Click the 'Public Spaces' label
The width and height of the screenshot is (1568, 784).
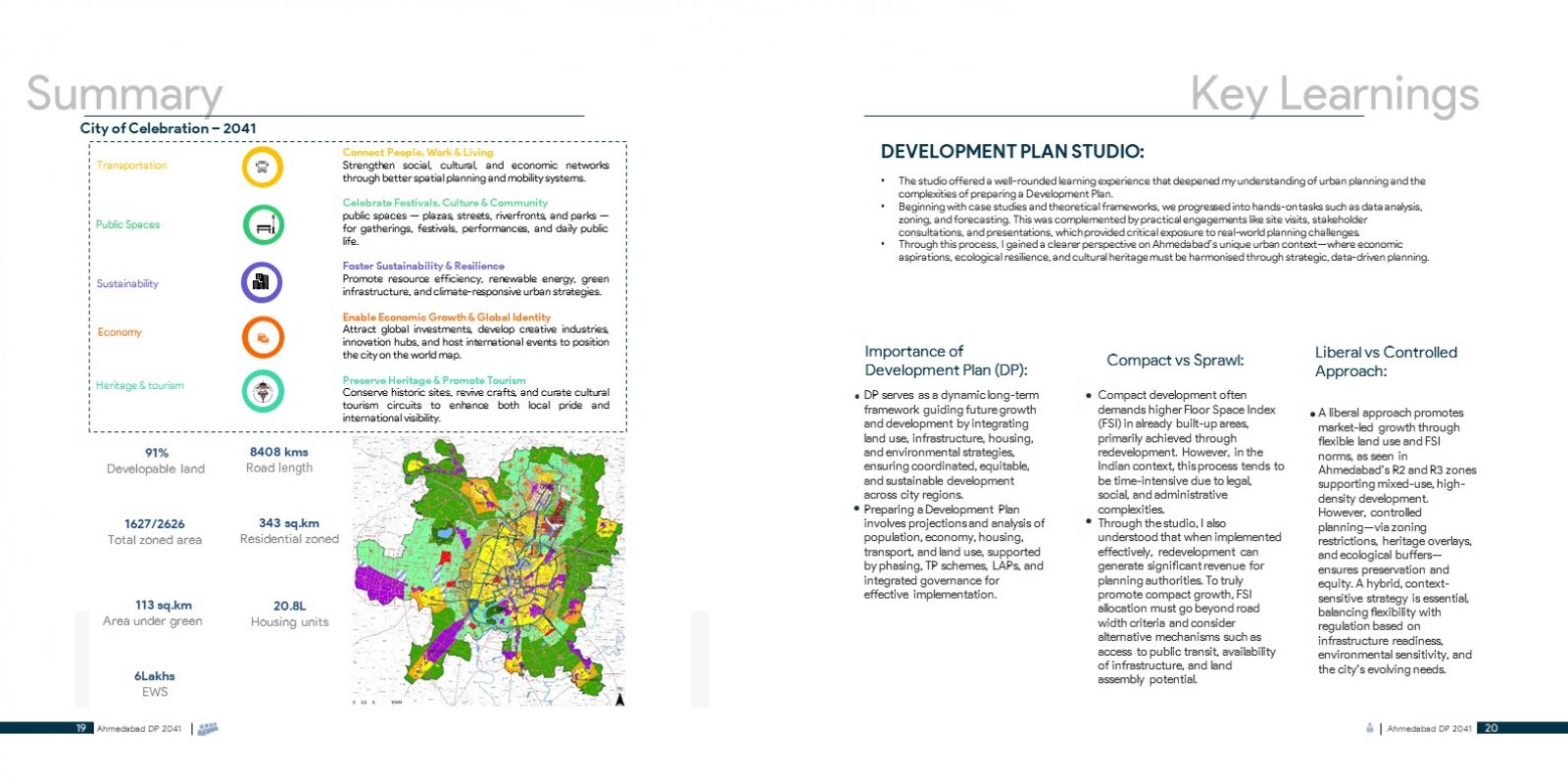coord(127,224)
